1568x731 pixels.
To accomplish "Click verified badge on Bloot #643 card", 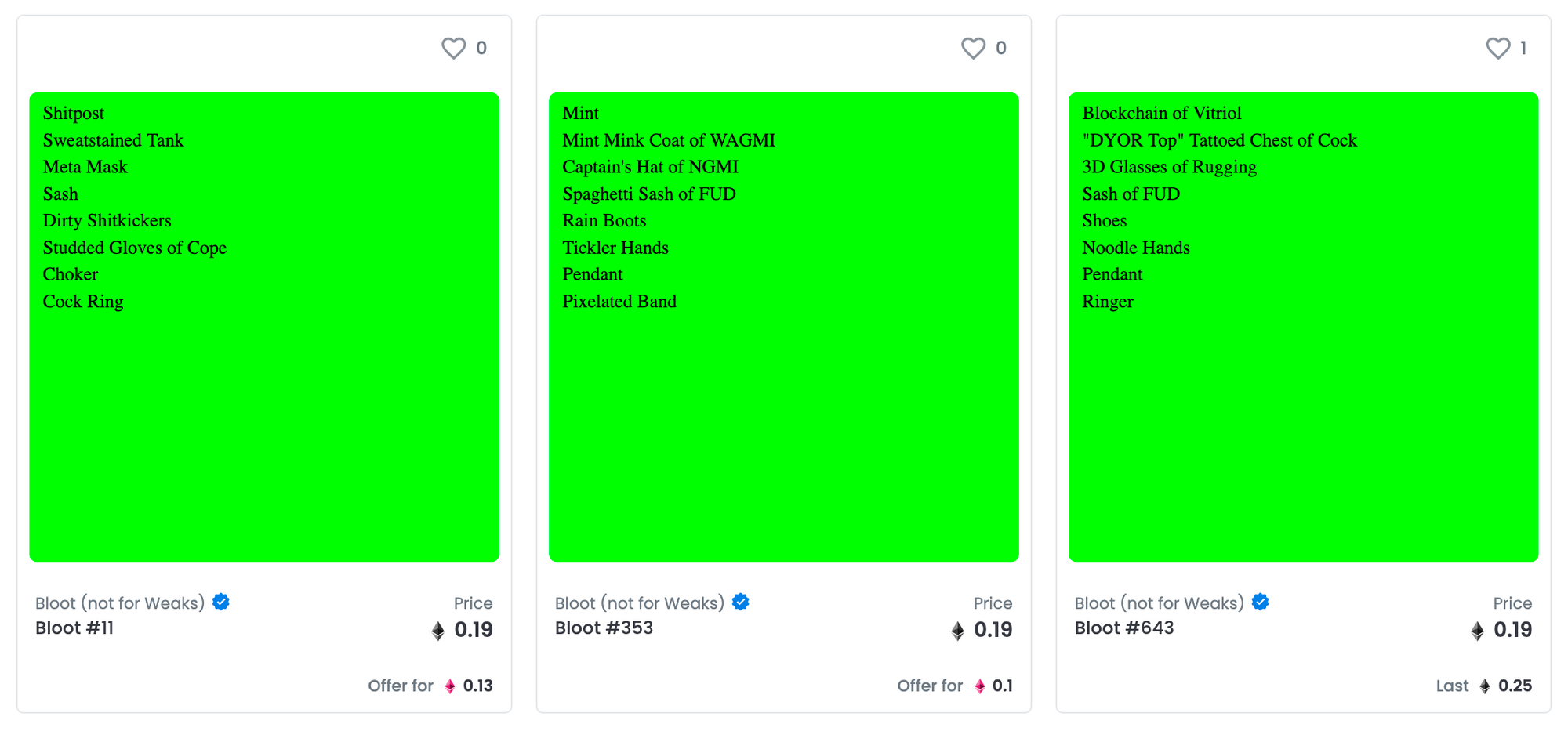I will tap(1261, 602).
